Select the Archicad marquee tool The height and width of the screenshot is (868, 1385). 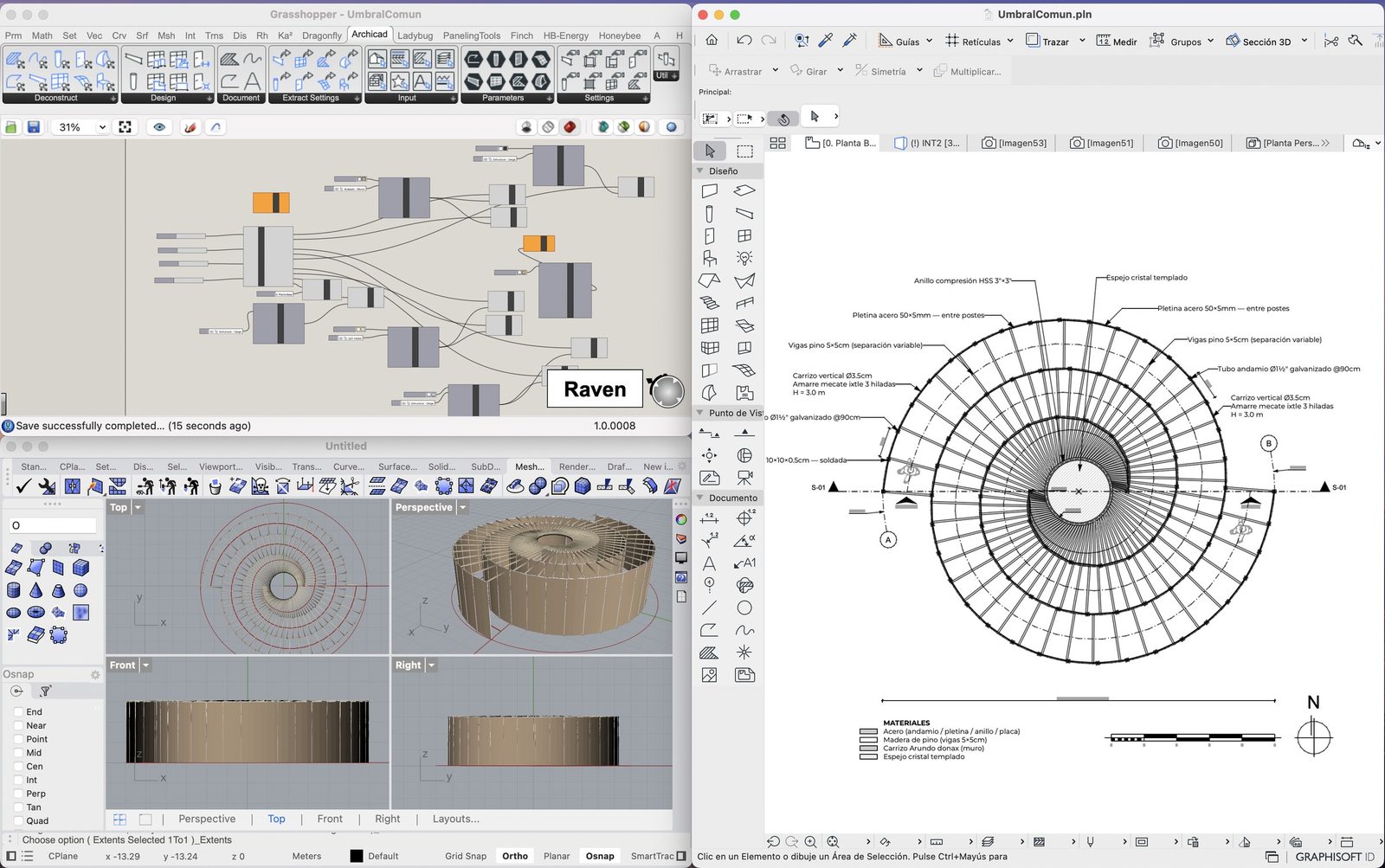pyautogui.click(x=744, y=151)
